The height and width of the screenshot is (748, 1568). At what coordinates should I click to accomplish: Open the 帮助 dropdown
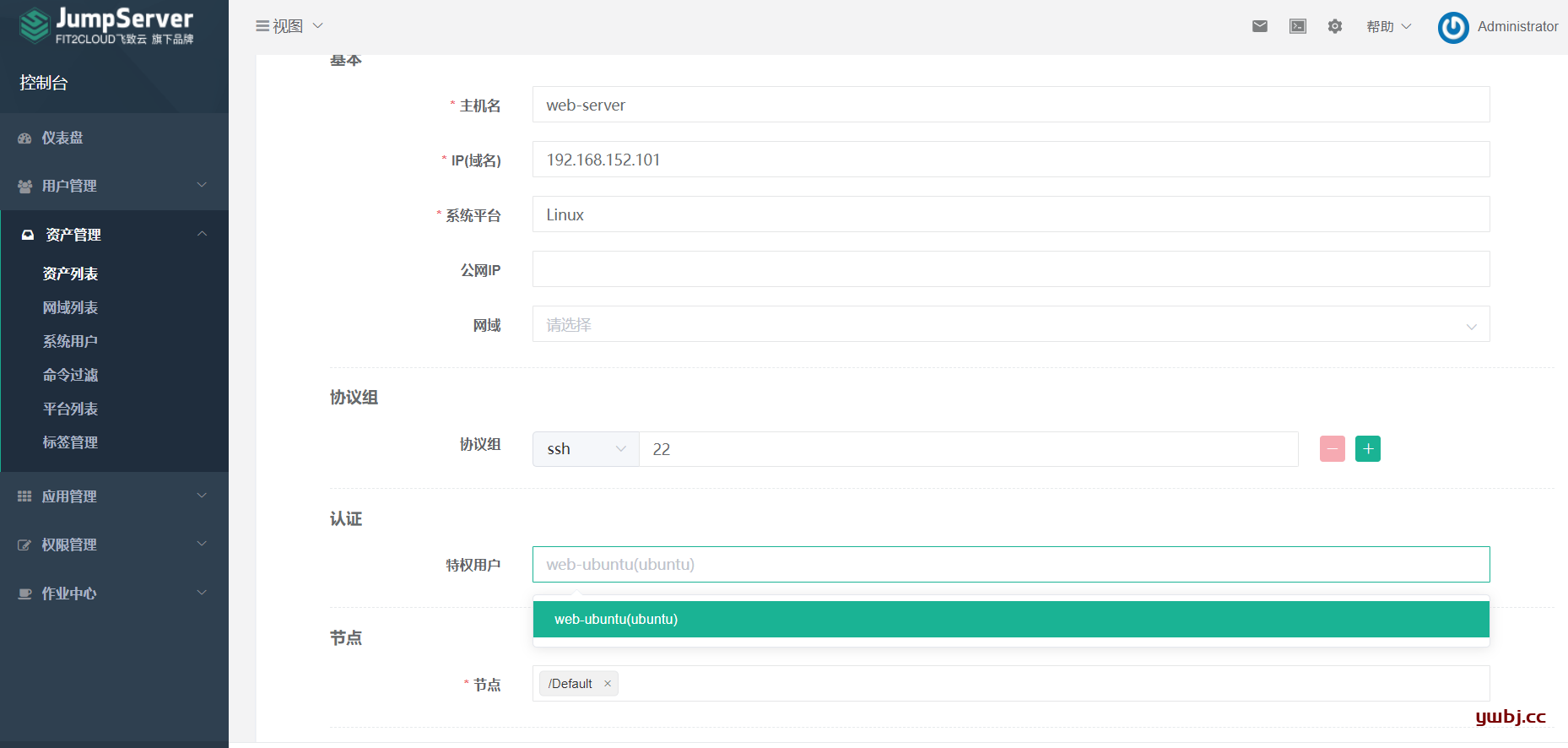tap(1389, 26)
